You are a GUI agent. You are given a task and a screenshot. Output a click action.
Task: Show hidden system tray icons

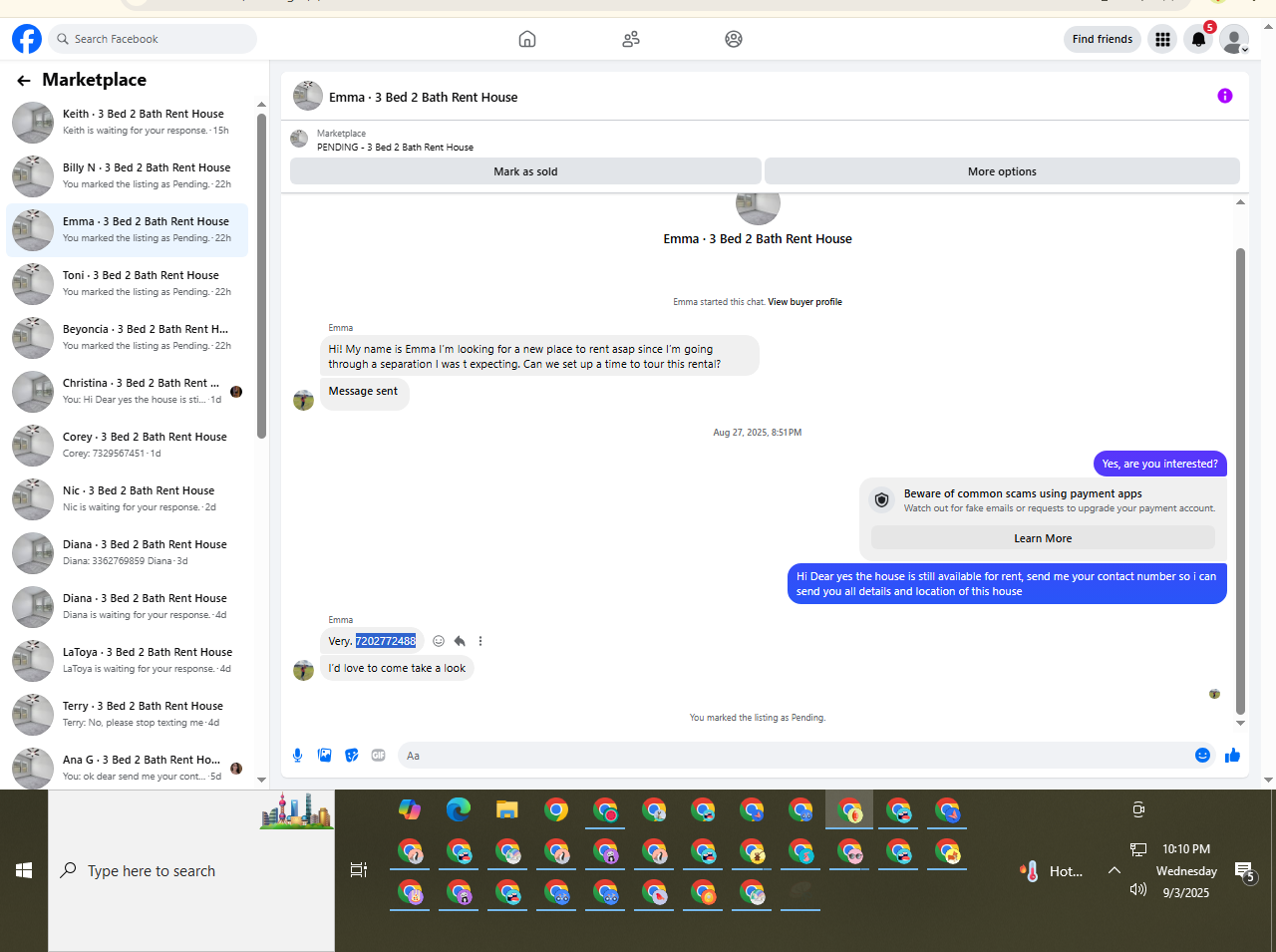pyautogui.click(x=1115, y=870)
